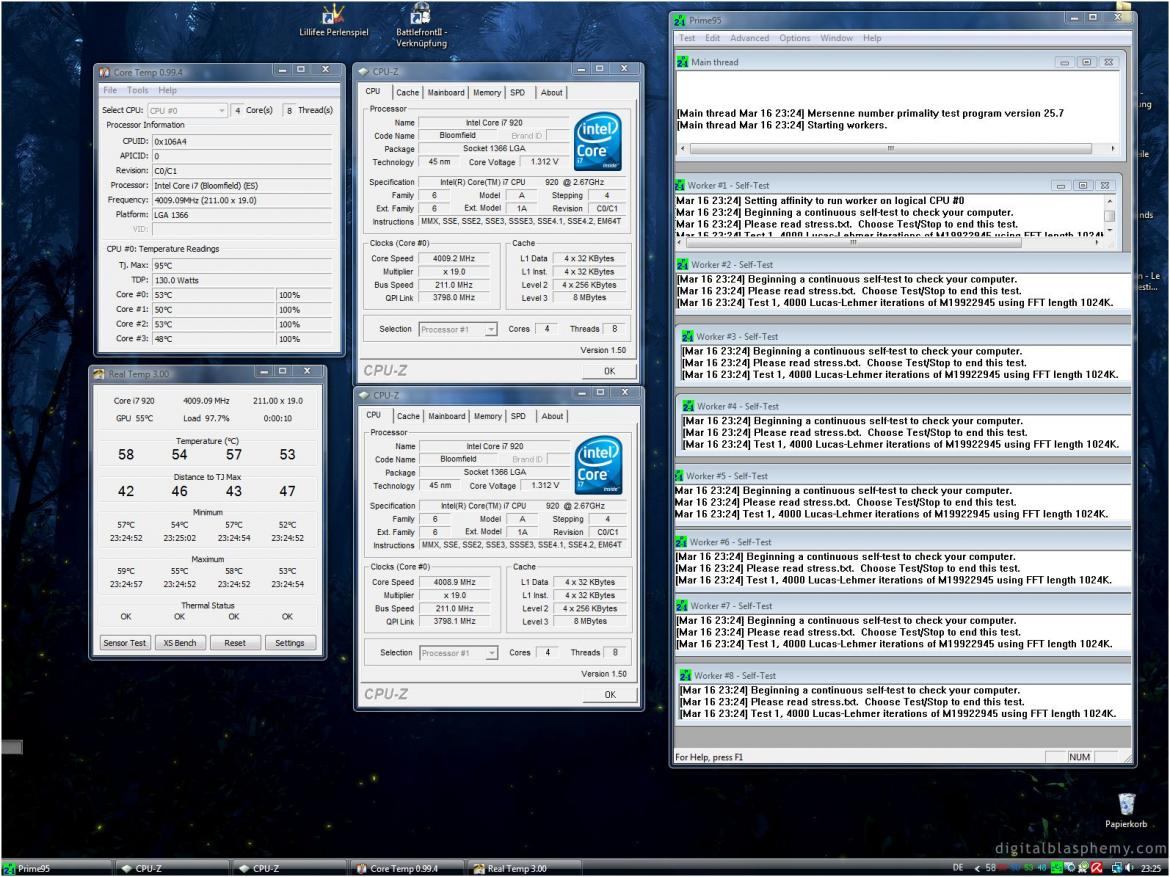Click OK in the upper CPU-Z window
1170x877 pixels.
609,371
